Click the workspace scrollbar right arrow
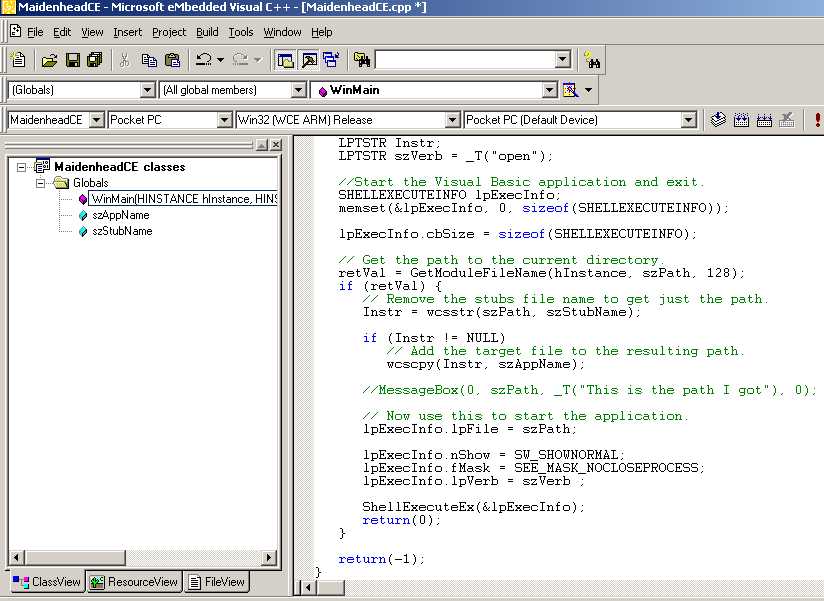This screenshot has width=824, height=601. (269, 557)
